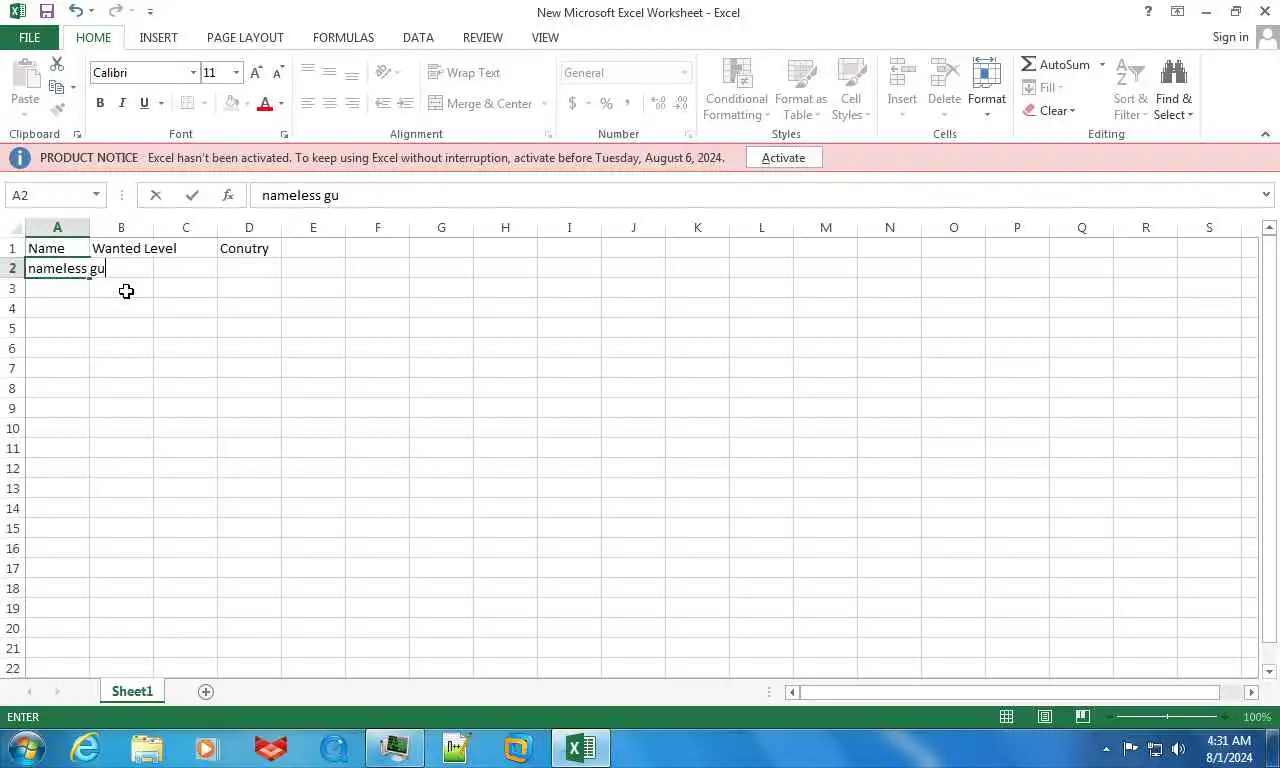Open Conditional Formatting menu
Image resolution: width=1280 pixels, height=768 pixels.
tap(737, 89)
